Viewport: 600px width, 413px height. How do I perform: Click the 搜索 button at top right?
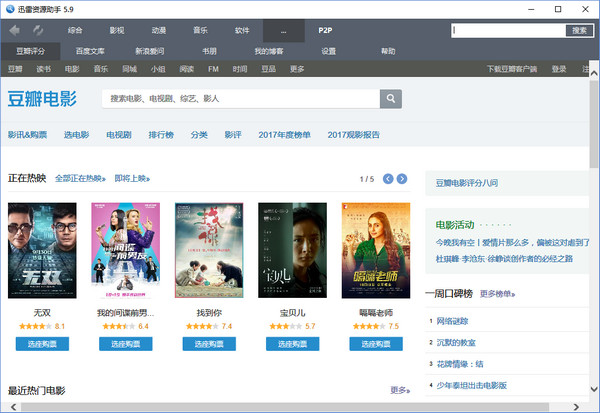coord(579,31)
